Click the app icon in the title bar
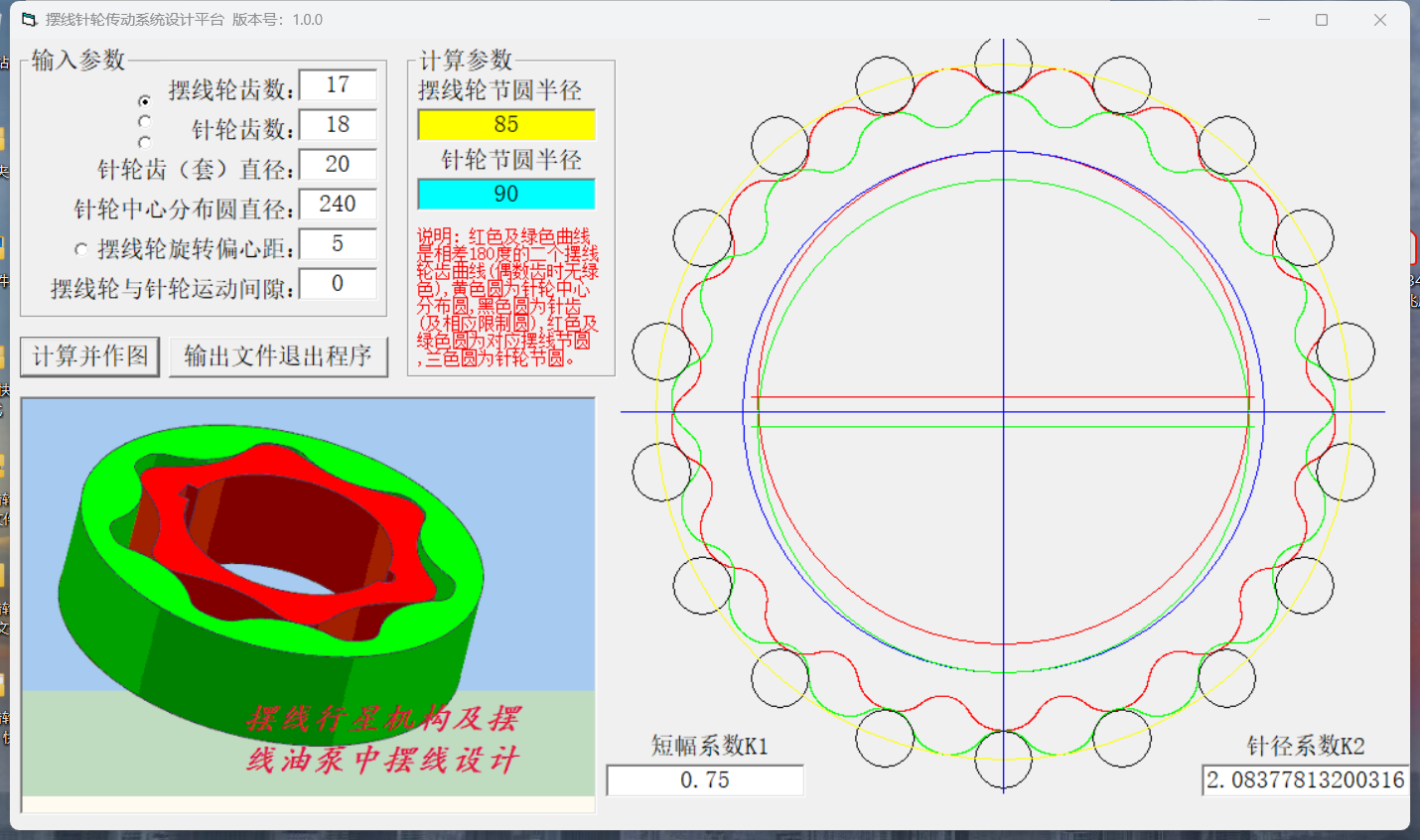 pos(29,20)
